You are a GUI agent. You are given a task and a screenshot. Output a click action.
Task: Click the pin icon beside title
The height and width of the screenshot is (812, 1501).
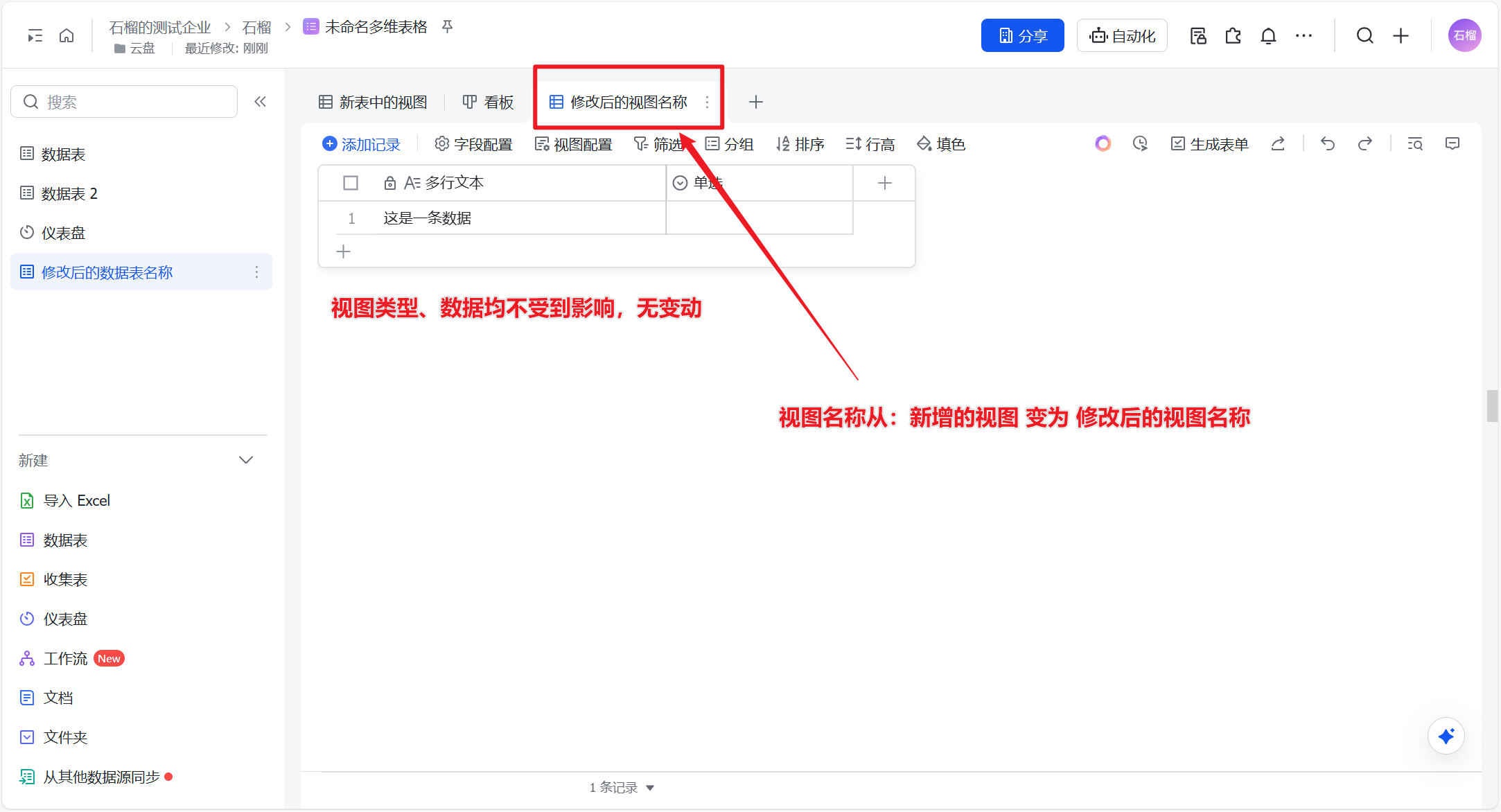point(448,27)
